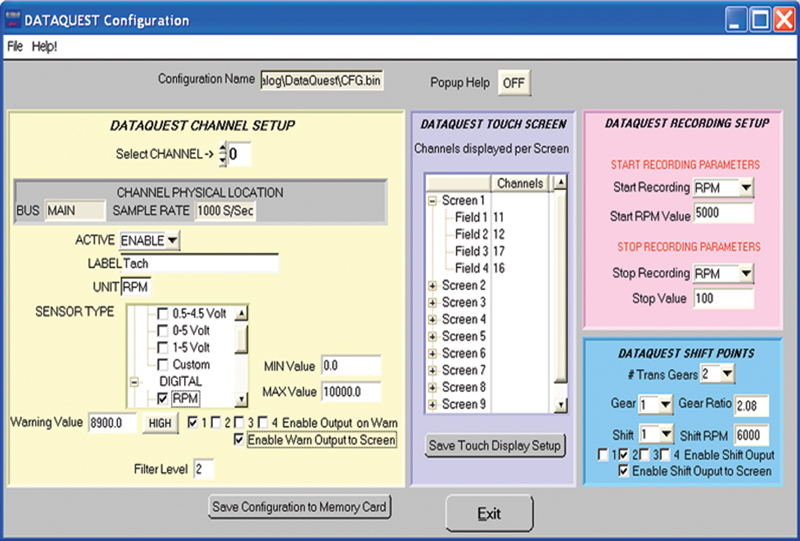Click the Shift RPM field

752,435
